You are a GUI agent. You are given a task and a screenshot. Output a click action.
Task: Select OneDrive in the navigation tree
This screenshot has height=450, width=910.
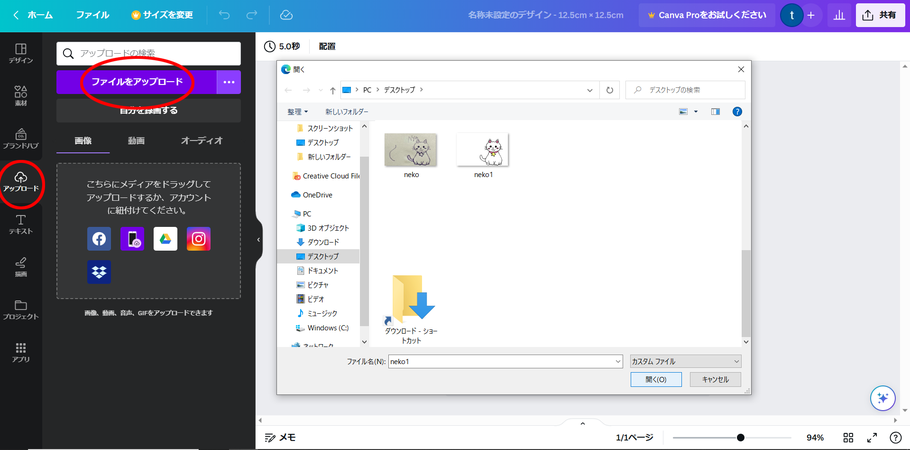click(x=317, y=195)
